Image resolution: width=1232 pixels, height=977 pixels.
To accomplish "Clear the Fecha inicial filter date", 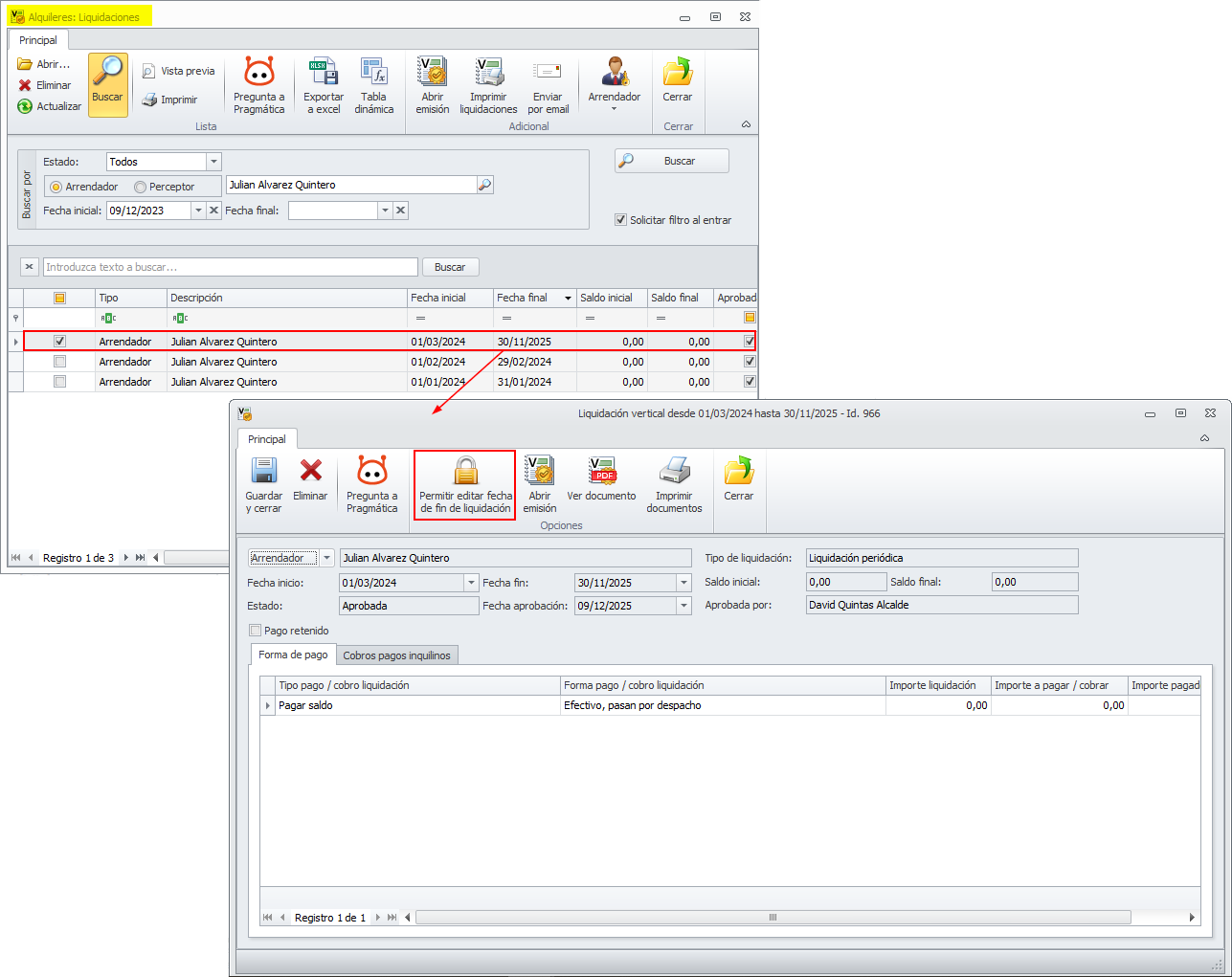I will click(214, 211).
